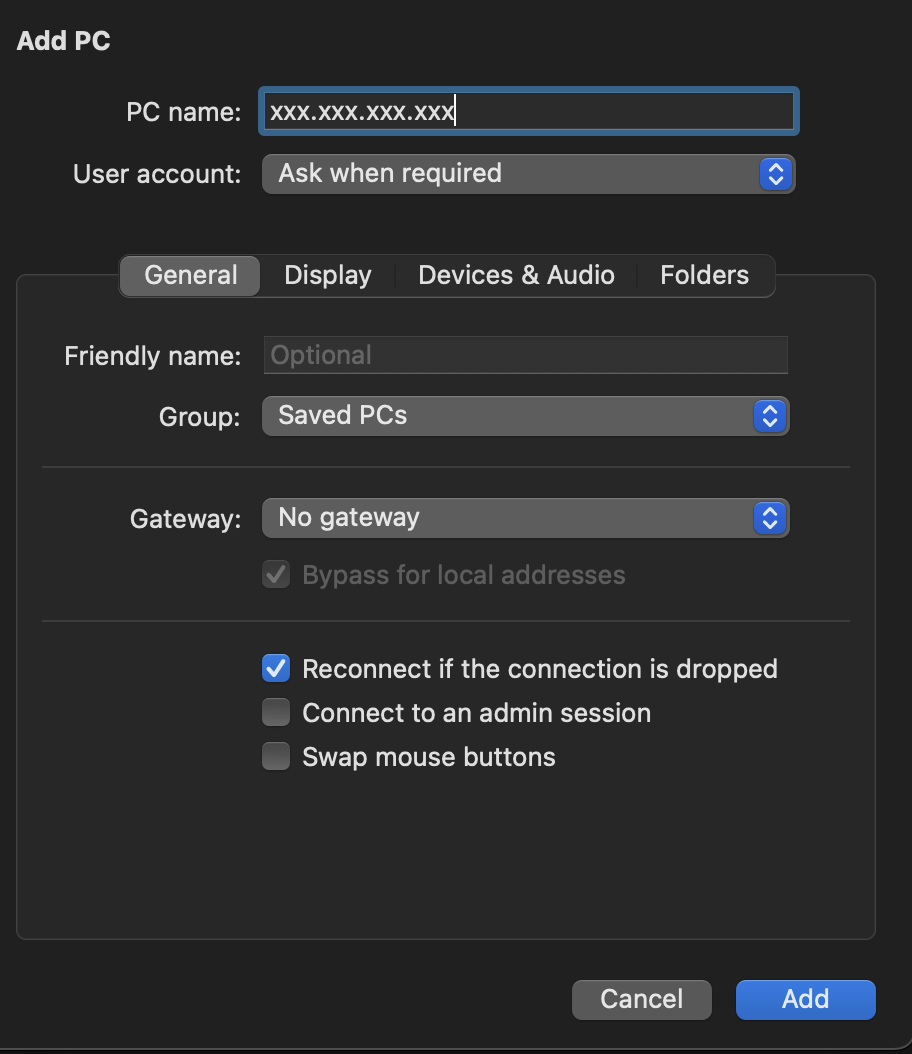Switch to the Display tab

tap(328, 276)
